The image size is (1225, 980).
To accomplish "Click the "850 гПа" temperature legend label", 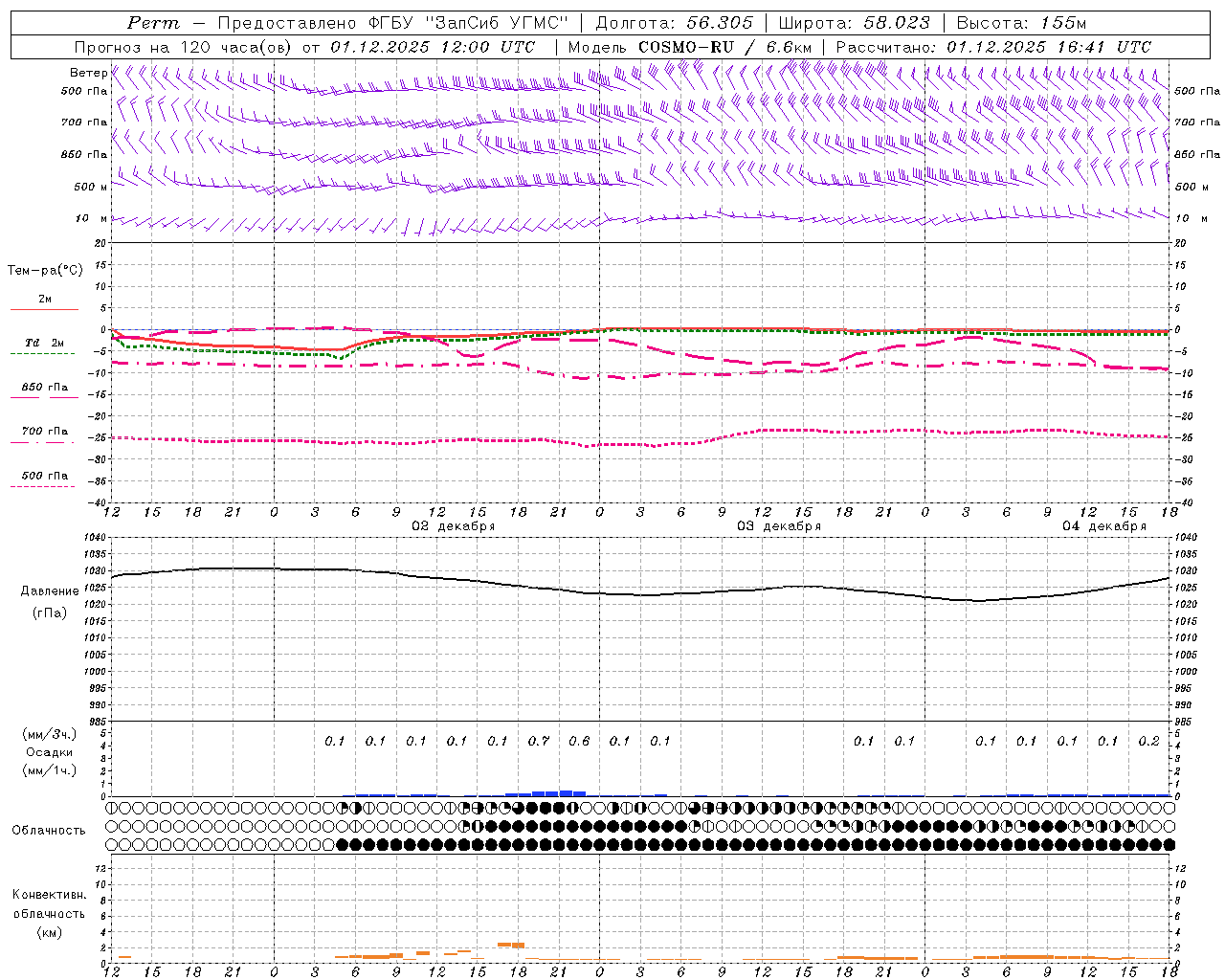I will click(x=45, y=388).
